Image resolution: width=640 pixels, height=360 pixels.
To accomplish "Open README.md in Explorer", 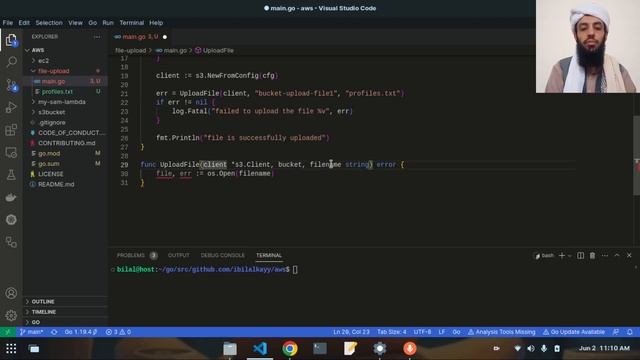I will [56, 184].
